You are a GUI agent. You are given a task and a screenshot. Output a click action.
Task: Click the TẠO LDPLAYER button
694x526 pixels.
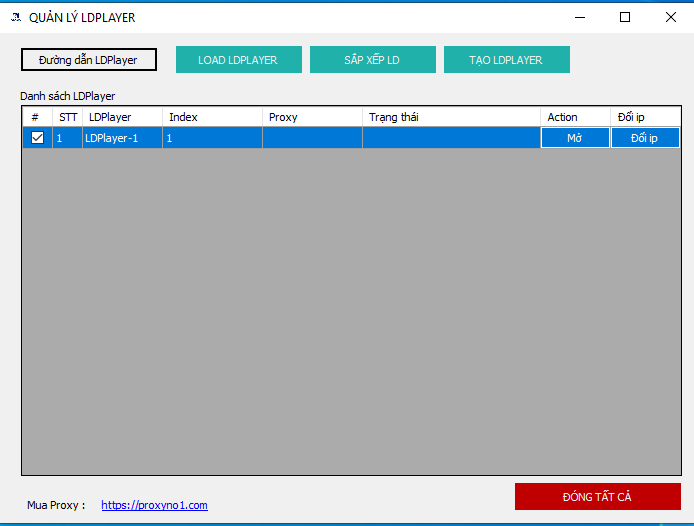click(507, 60)
